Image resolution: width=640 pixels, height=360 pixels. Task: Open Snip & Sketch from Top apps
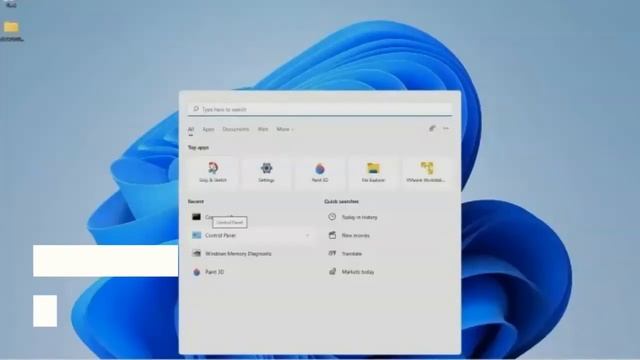213,173
